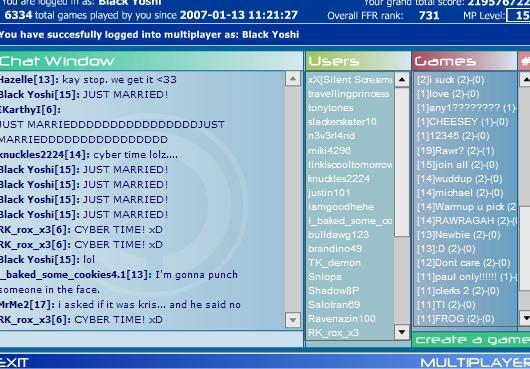Click the Users list scroll down arrow
Viewport: 530px width, 369px height.
(x=402, y=332)
